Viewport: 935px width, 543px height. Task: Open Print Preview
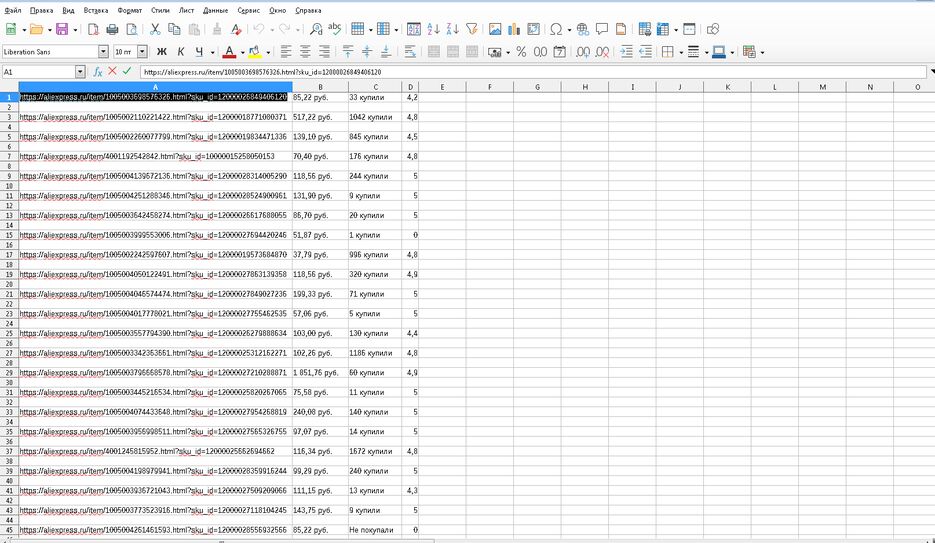(x=132, y=29)
